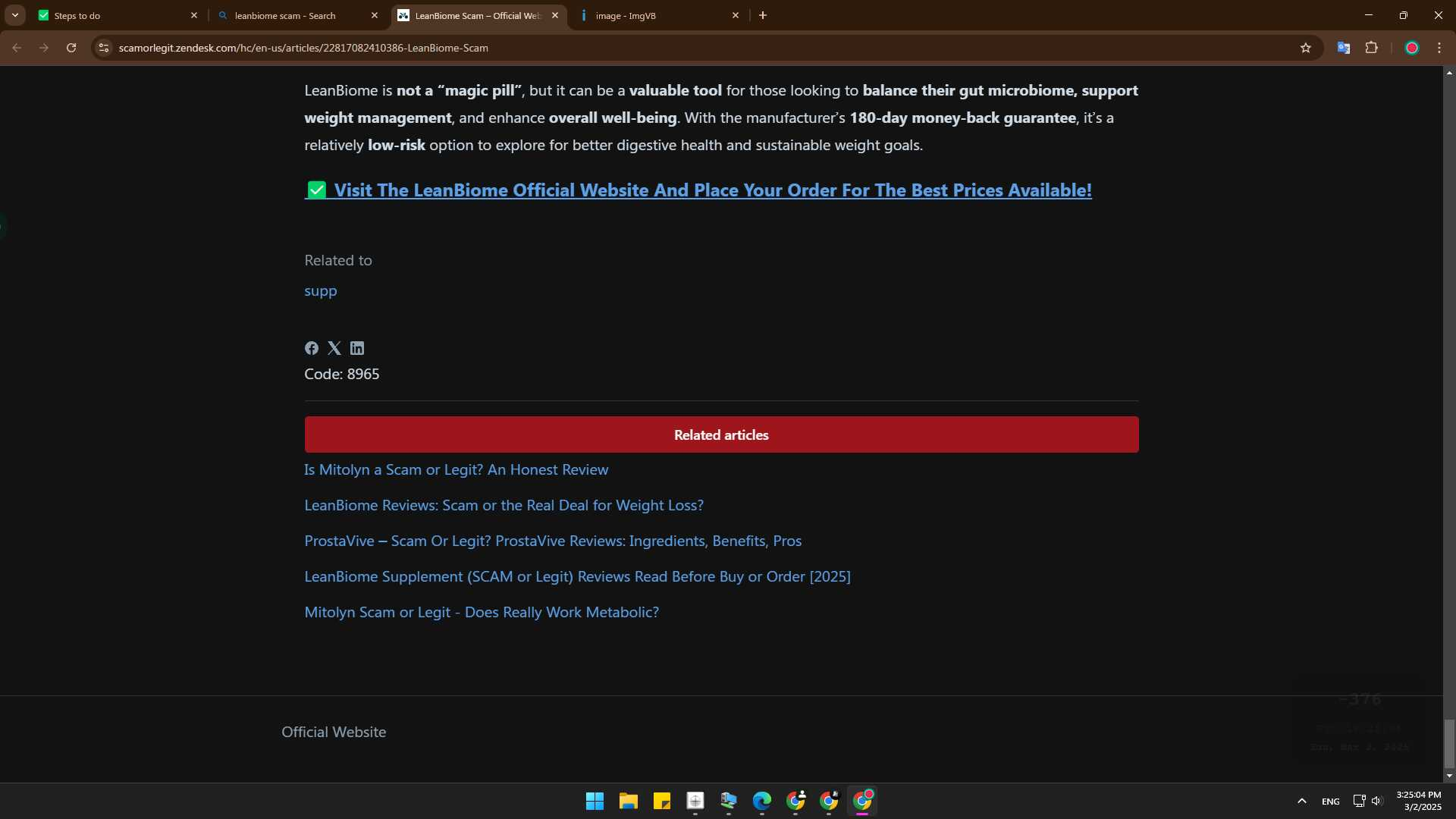Select the 'LeanBiome Scam – Official Web' tab
Viewport: 1456px width, 819px height.
[x=479, y=15]
